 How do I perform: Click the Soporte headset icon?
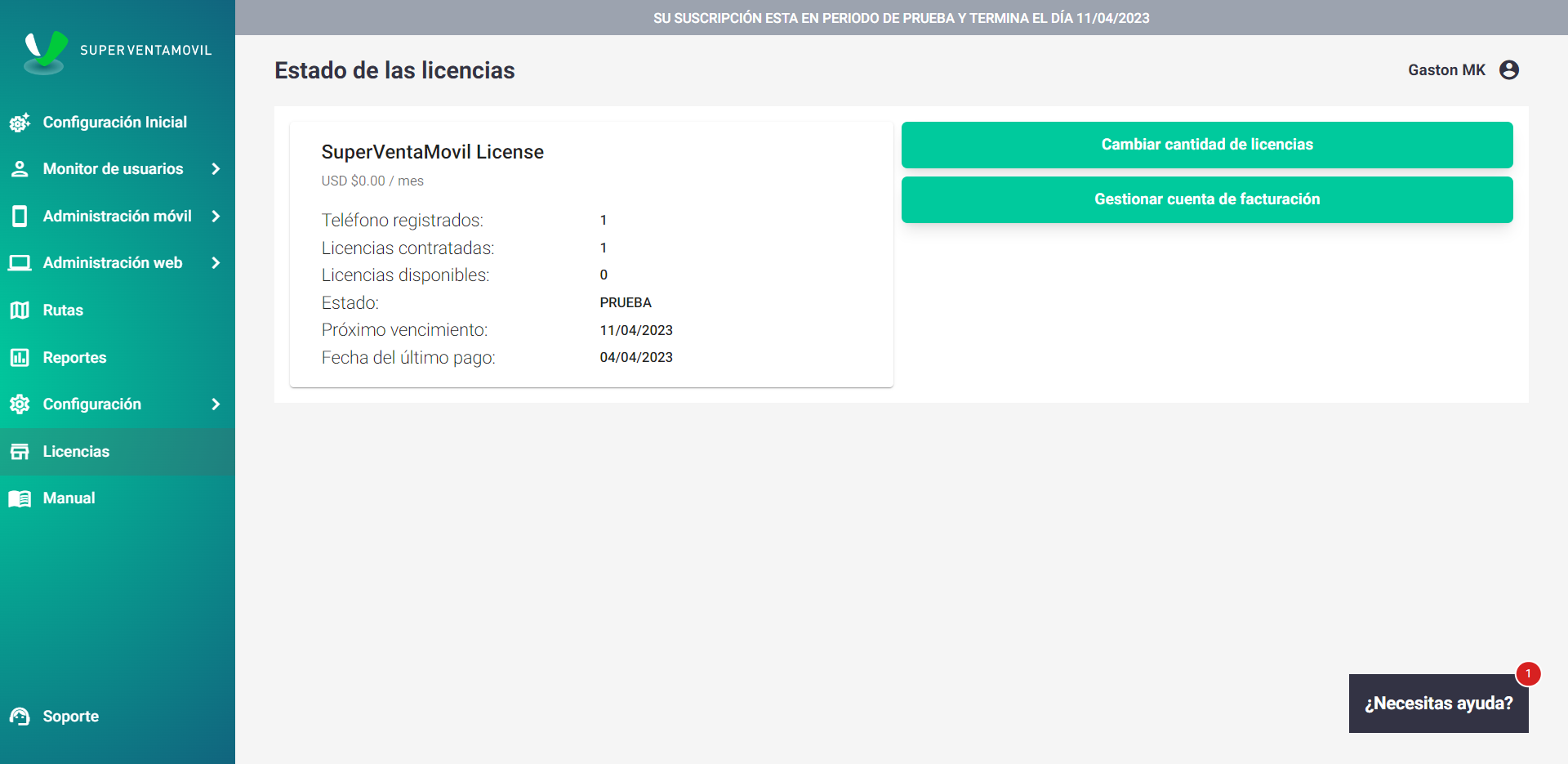click(x=20, y=717)
